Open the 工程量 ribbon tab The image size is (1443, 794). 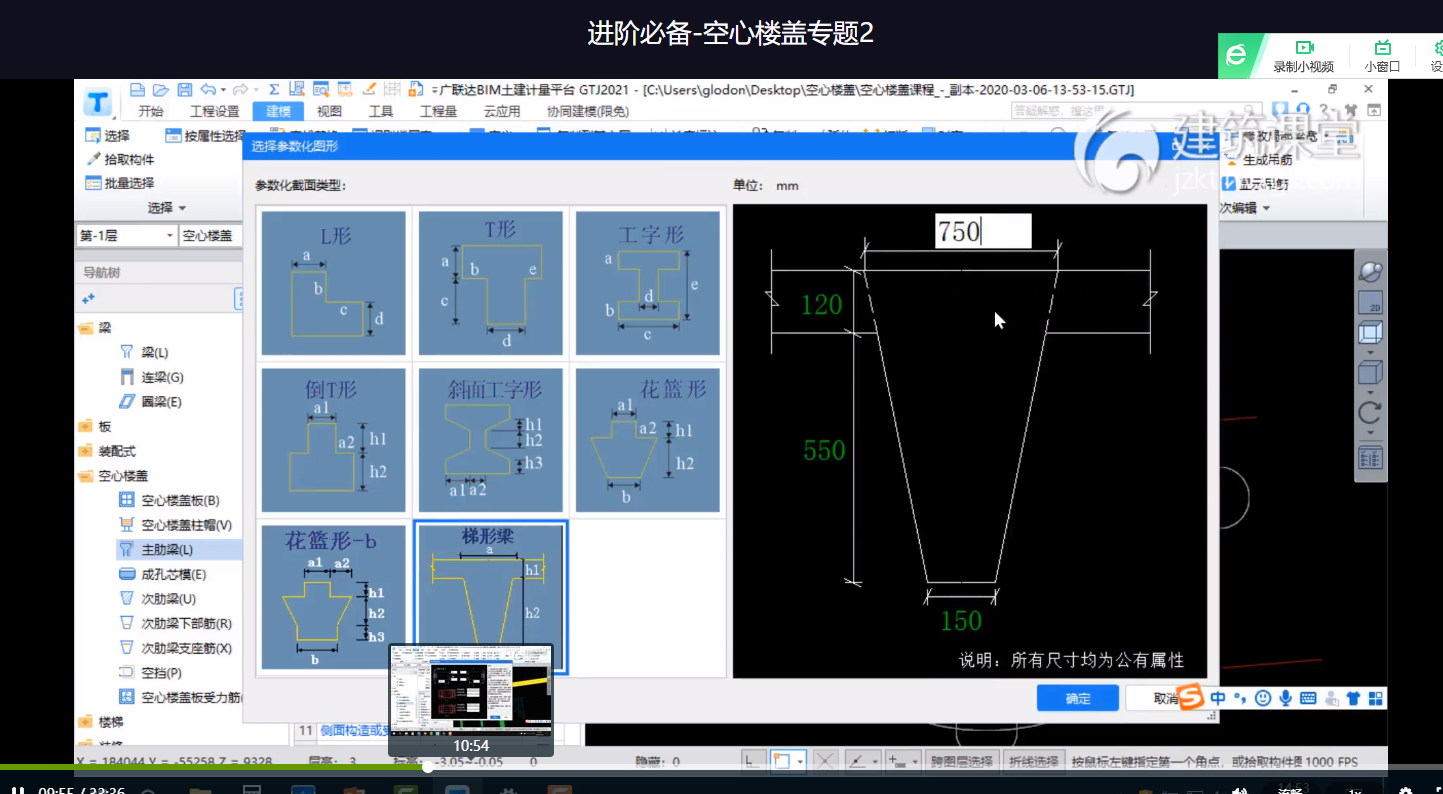[438, 111]
